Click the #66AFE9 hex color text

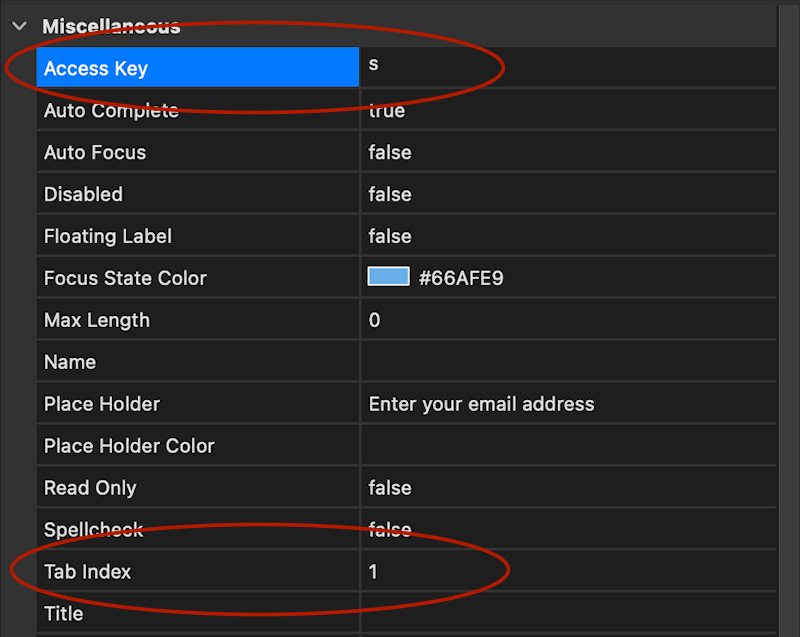(x=461, y=279)
